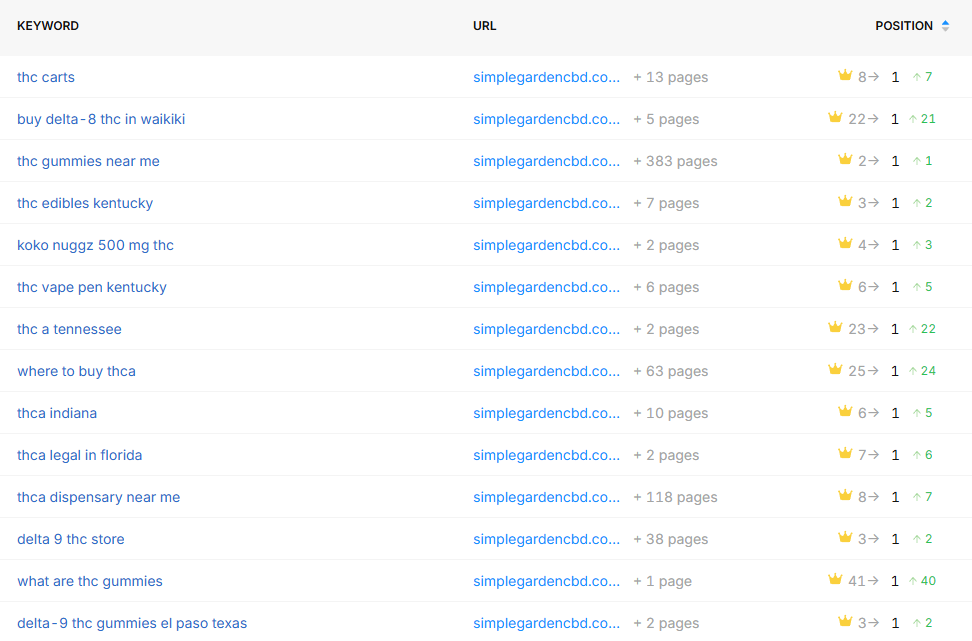Open the thc gummies near me keyword
The height and width of the screenshot is (641, 972).
click(x=88, y=161)
